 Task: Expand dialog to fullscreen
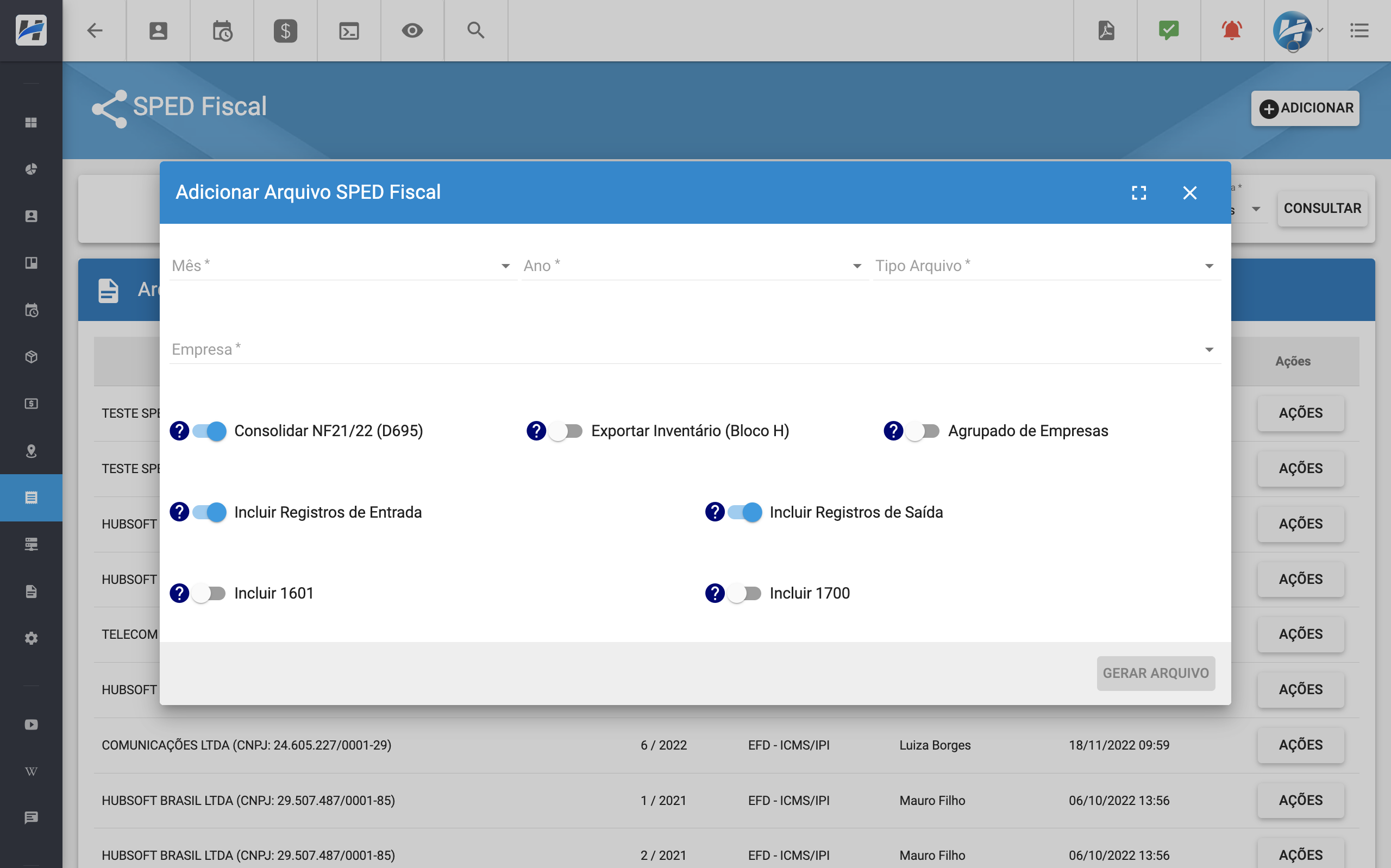click(x=1138, y=193)
